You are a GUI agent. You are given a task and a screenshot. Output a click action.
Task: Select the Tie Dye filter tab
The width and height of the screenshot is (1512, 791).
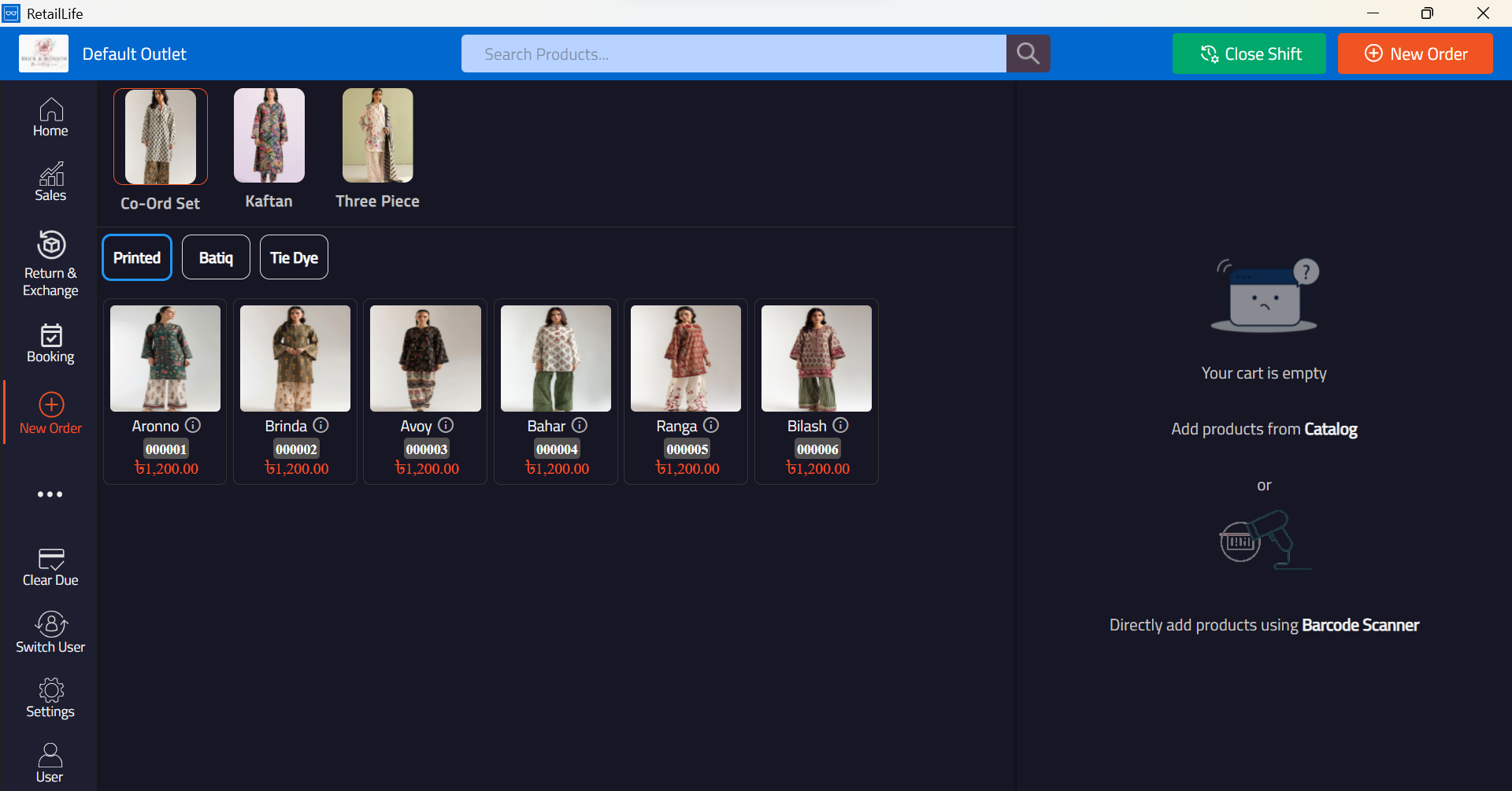[294, 257]
